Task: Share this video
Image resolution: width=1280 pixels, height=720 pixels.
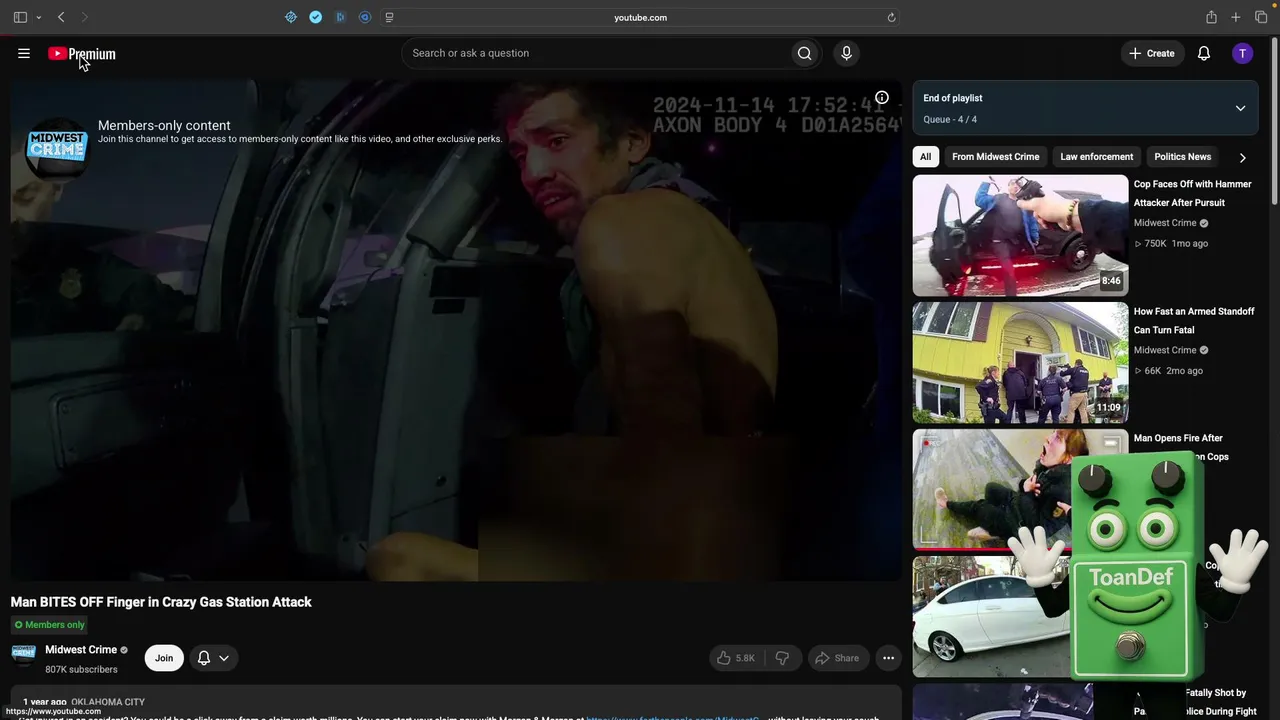Action: pos(838,658)
